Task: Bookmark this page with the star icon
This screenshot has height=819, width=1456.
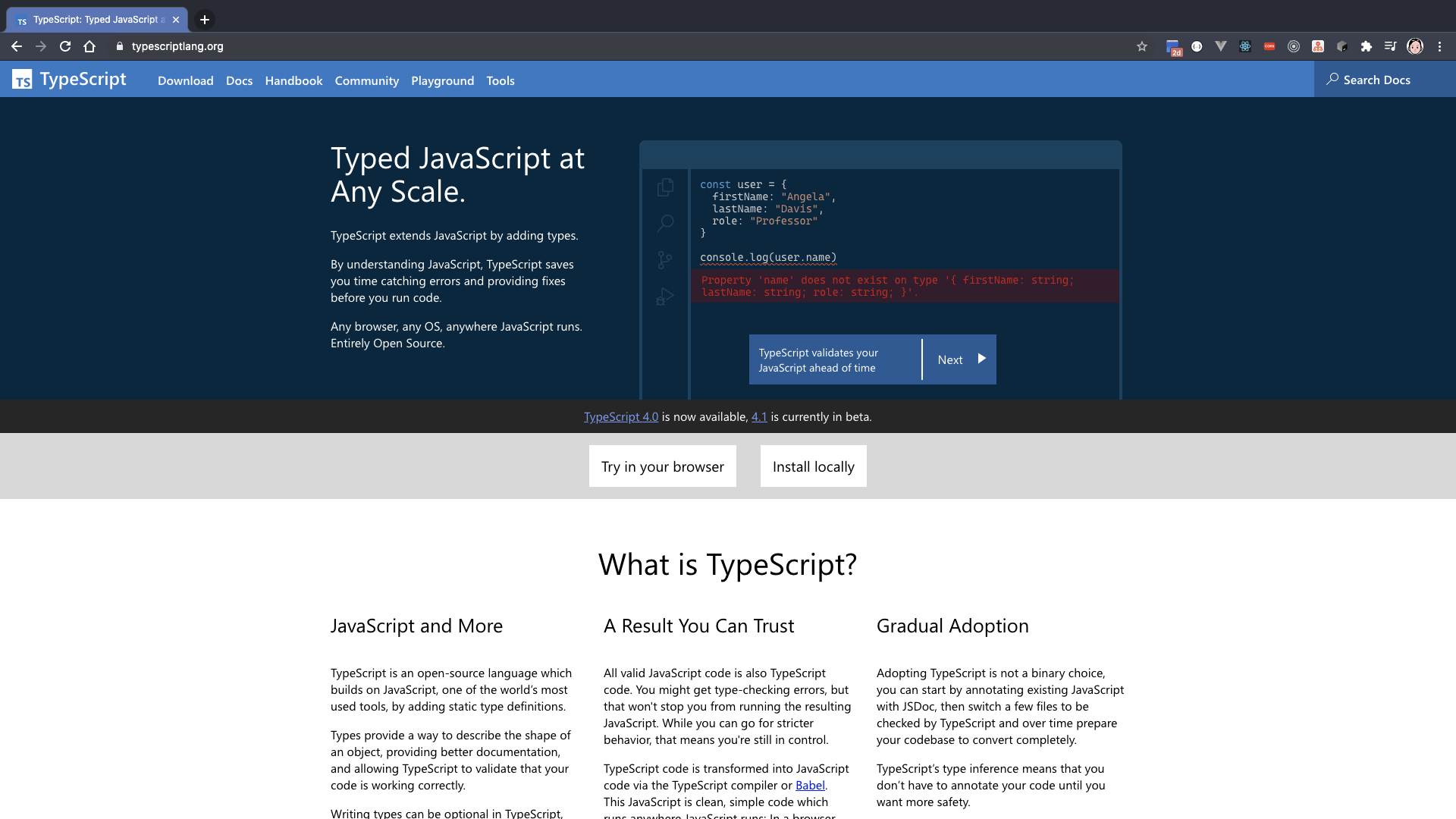Action: (1142, 46)
